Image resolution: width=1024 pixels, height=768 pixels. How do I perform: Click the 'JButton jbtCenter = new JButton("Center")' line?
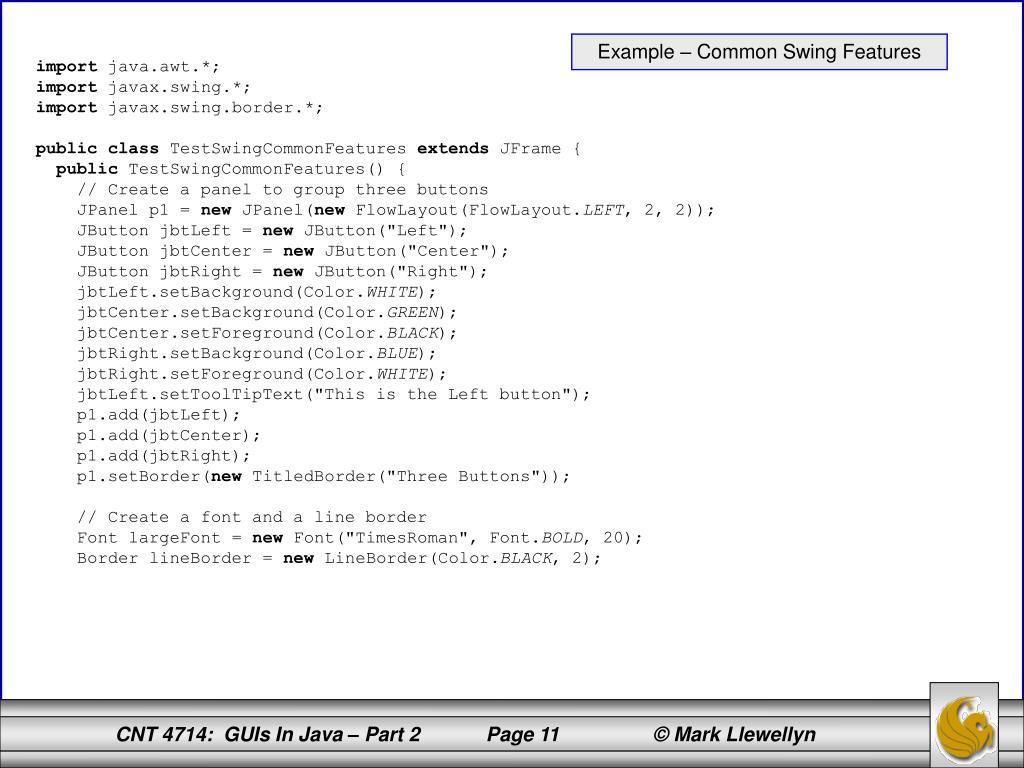click(x=293, y=251)
